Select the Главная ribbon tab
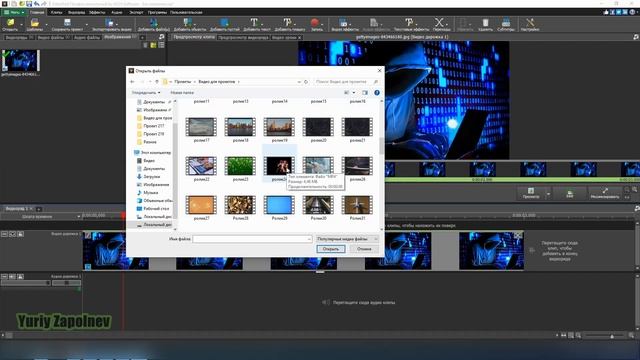 pyautogui.click(x=37, y=12)
